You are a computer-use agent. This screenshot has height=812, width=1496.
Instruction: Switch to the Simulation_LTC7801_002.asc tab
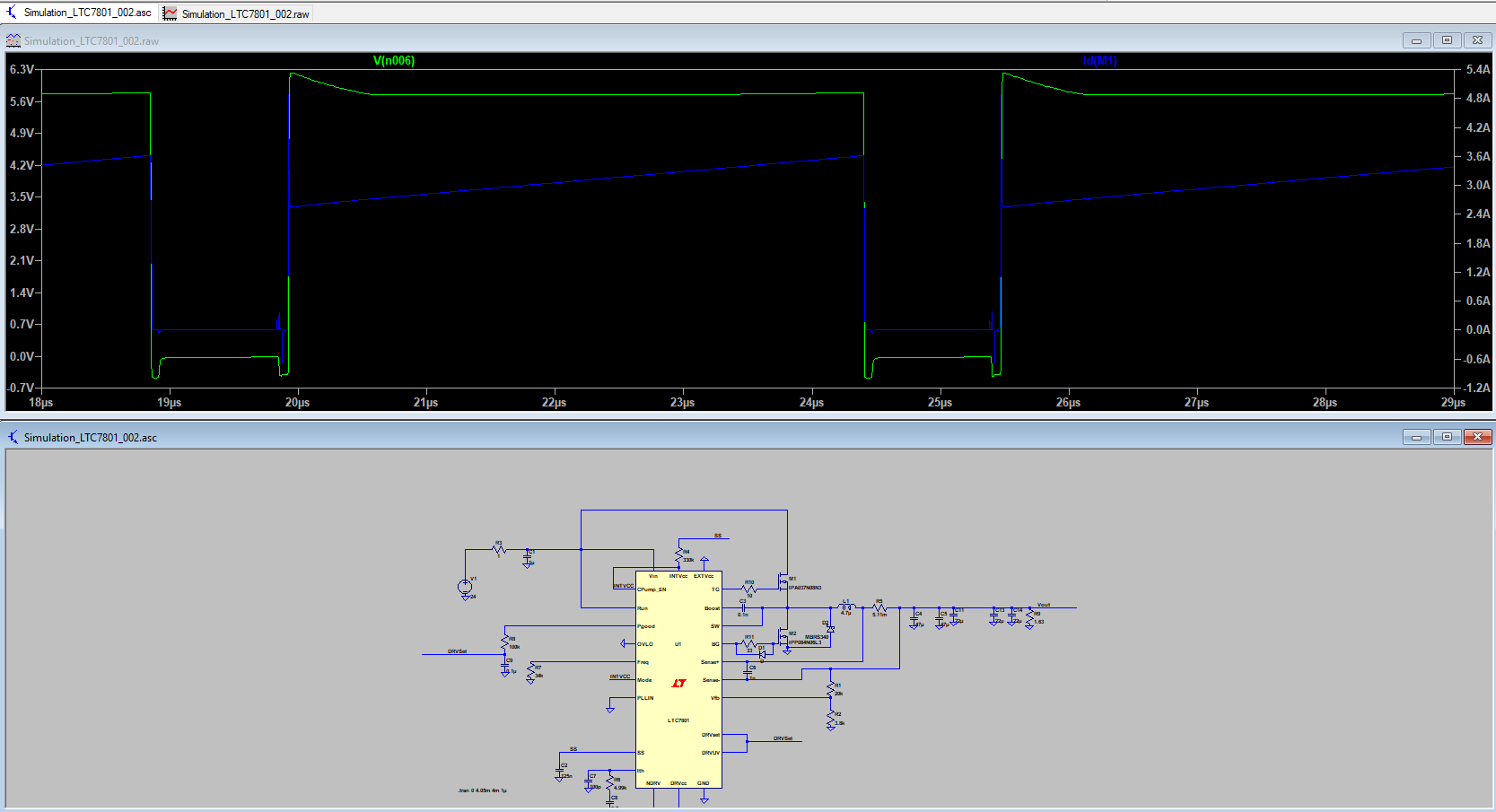pos(79,13)
